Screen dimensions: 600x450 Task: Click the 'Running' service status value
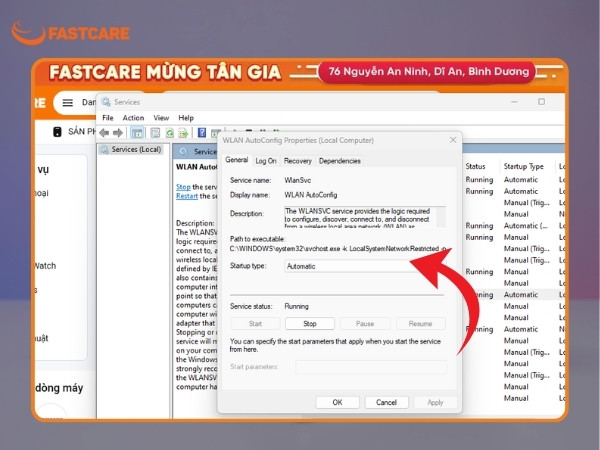(x=296, y=306)
